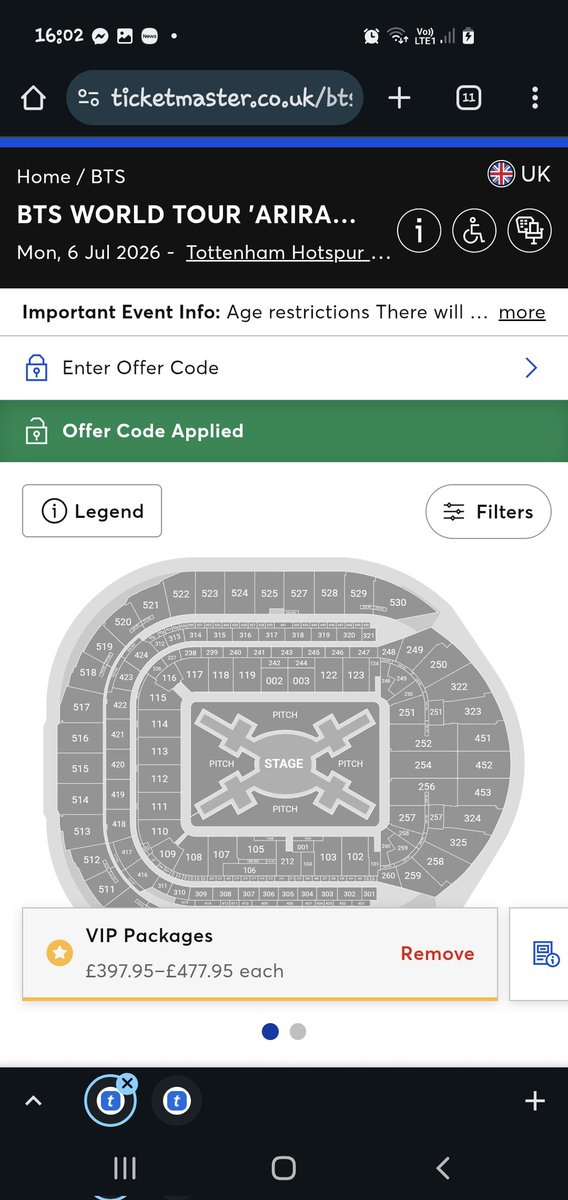Open accessibility wheelchair icon
Image resolution: width=568 pixels, height=1200 pixels.
click(474, 231)
